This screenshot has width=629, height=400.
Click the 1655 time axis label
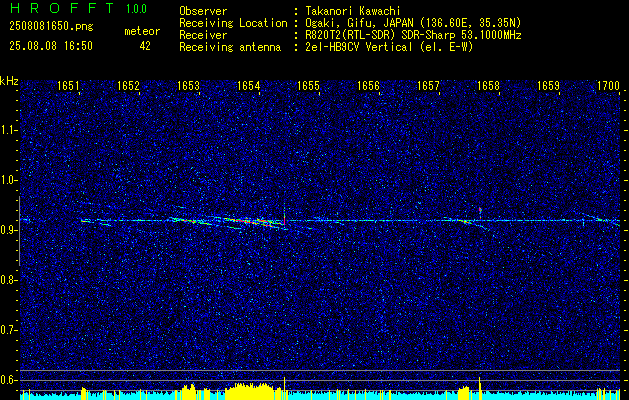(x=308, y=86)
